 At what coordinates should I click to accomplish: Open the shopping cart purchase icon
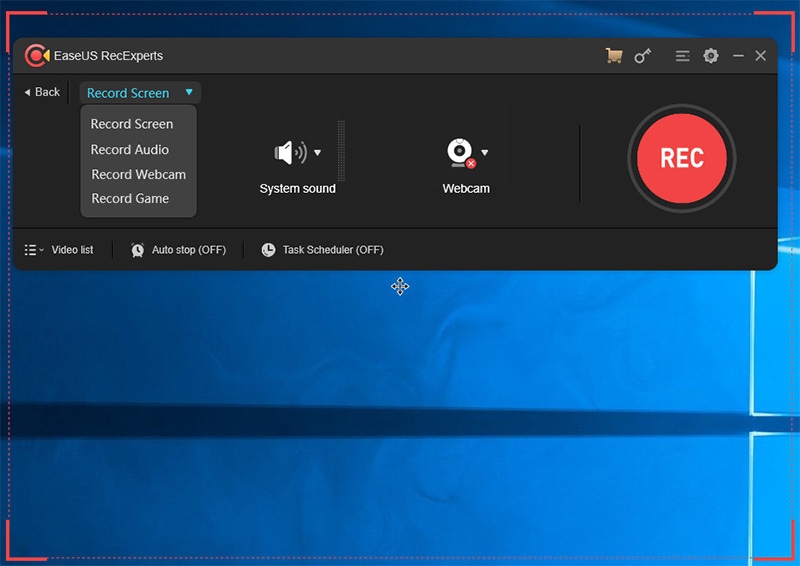pos(614,56)
